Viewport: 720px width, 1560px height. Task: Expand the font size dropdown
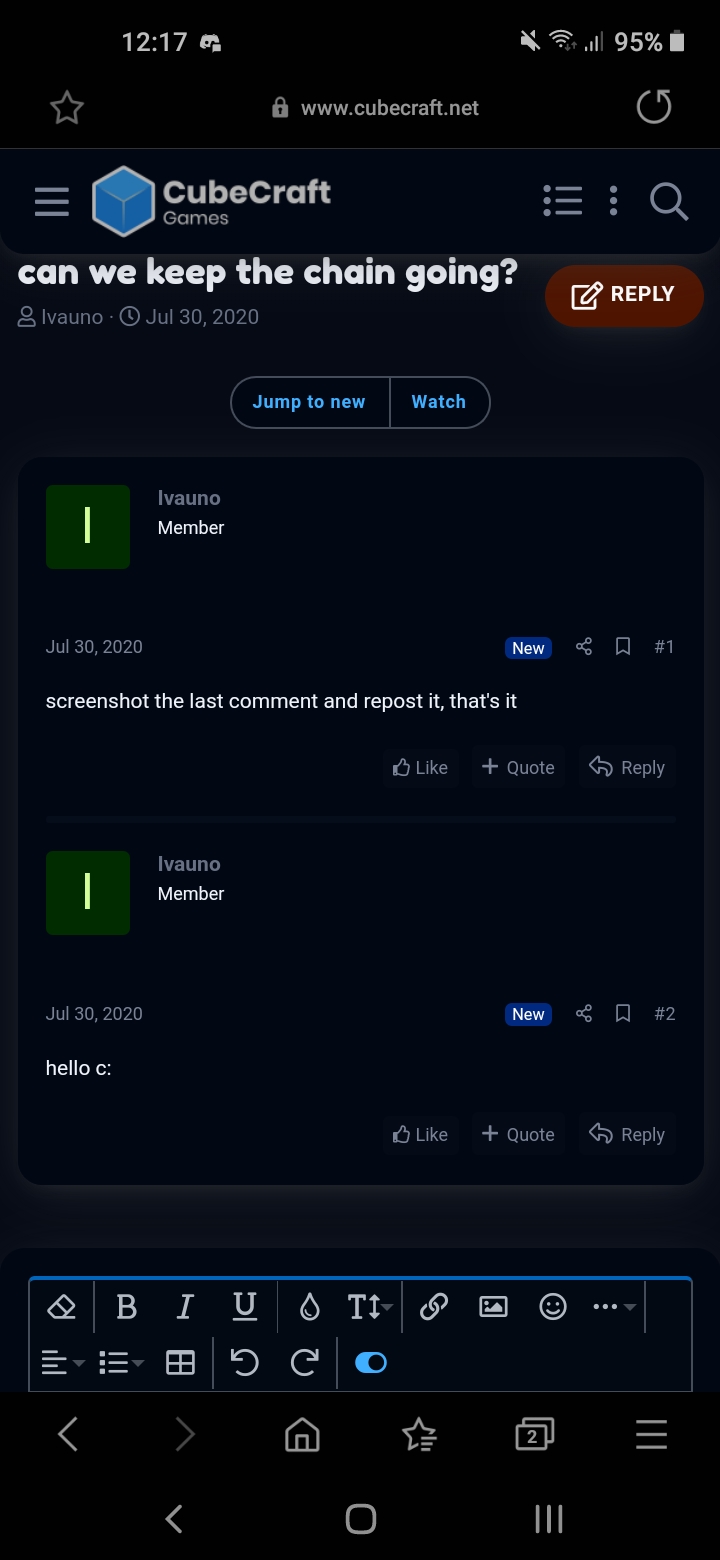point(370,1306)
